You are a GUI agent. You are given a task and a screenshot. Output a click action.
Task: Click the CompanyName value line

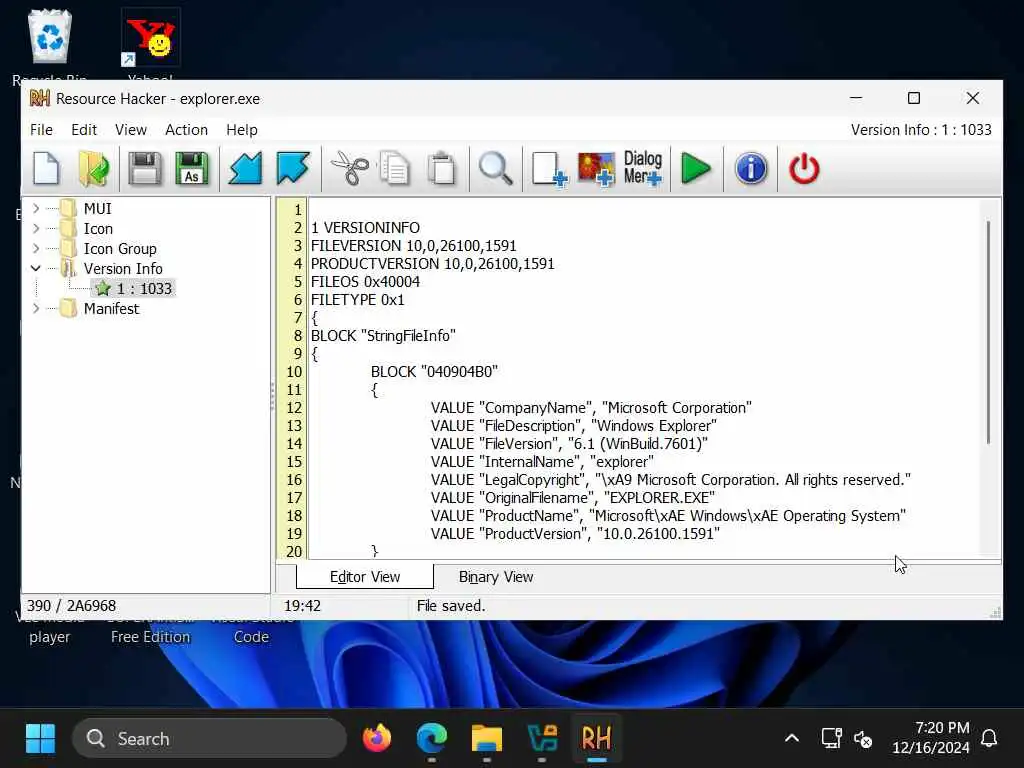coord(591,408)
